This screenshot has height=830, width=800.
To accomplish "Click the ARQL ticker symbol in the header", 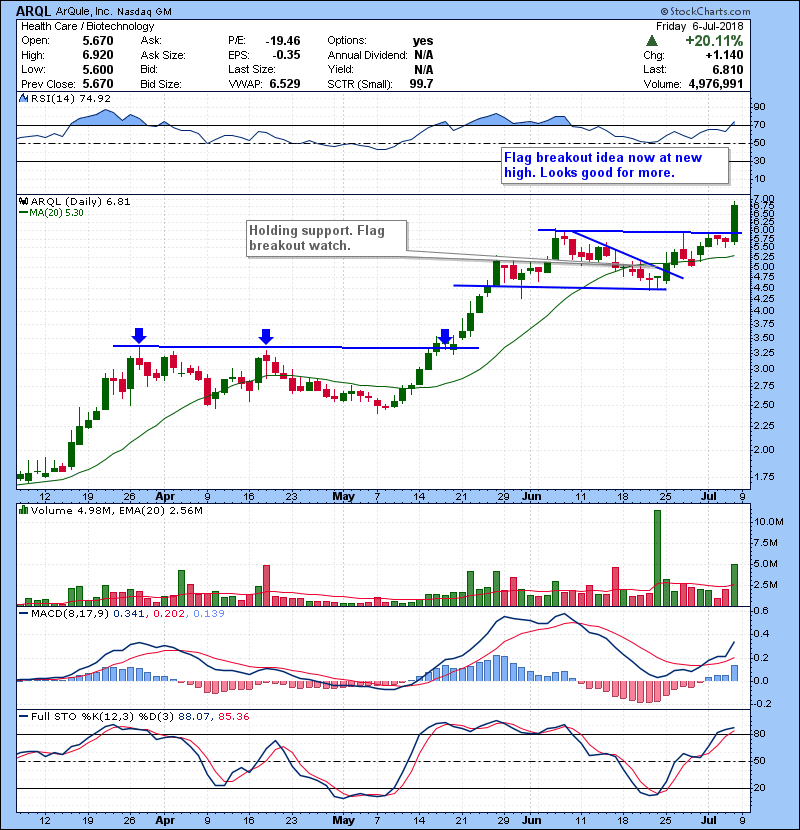I will [33, 11].
